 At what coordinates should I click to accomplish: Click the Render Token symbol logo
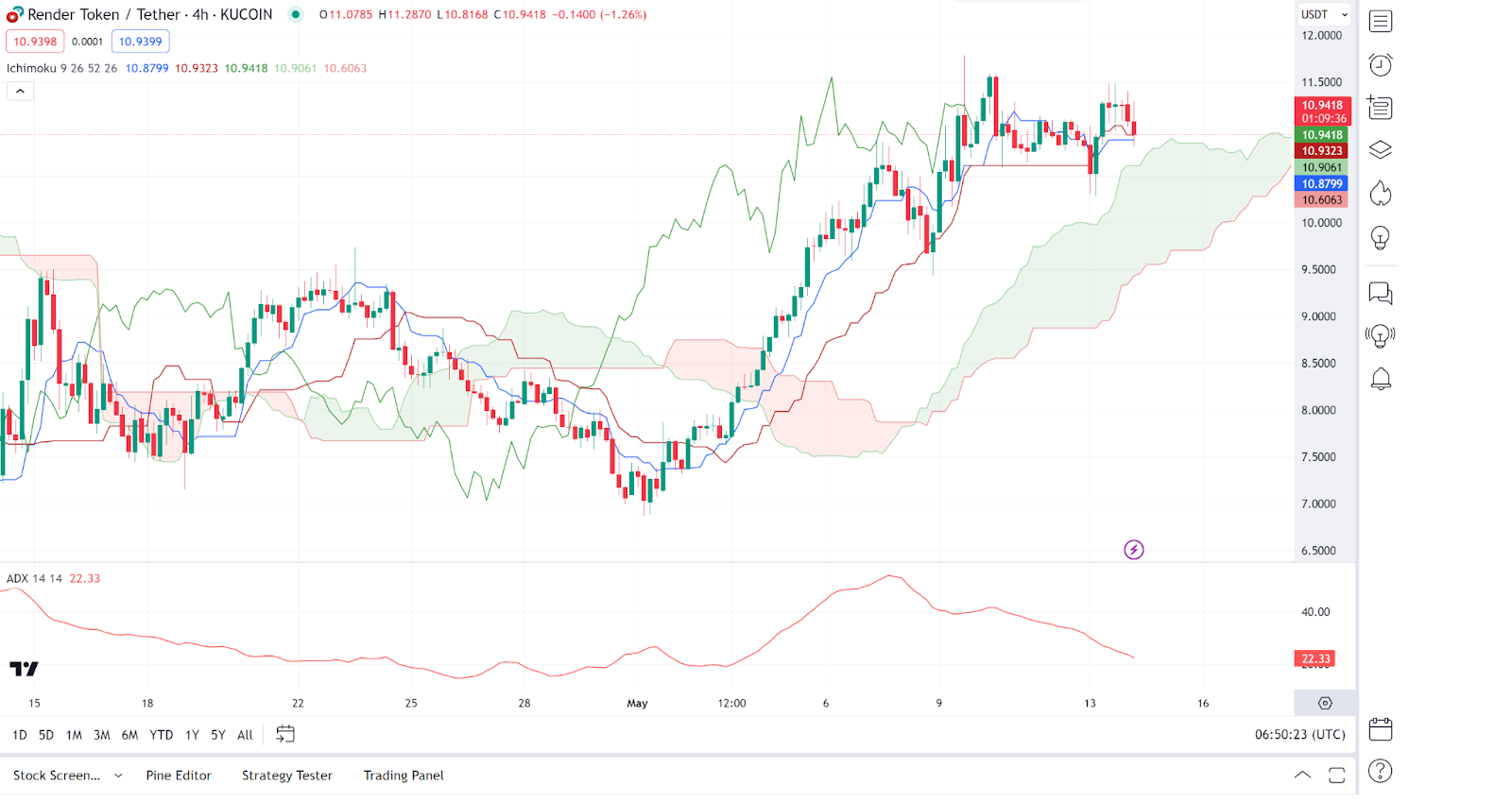(14, 15)
